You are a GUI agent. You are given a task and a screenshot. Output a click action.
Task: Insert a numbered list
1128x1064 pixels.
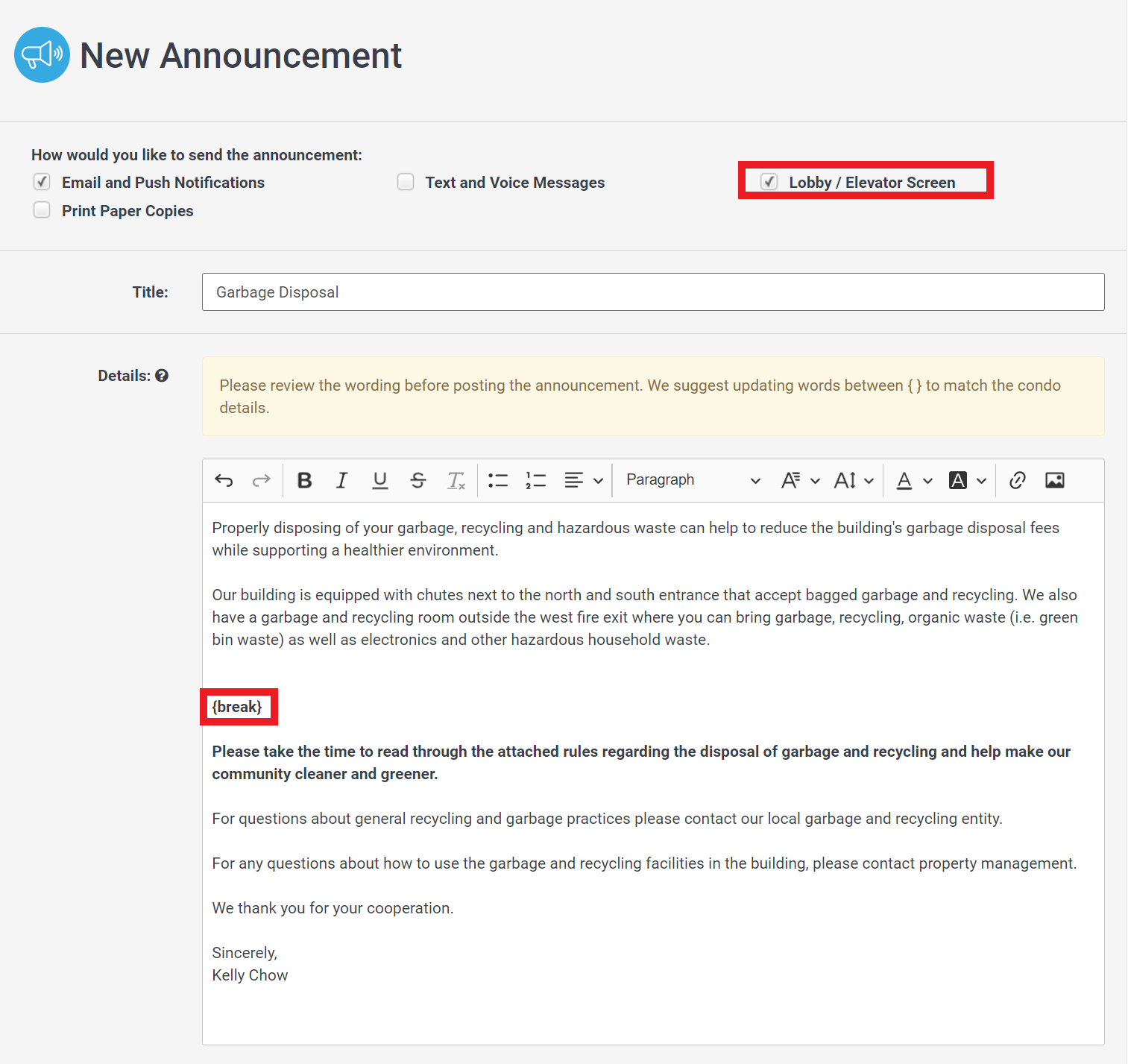(x=535, y=480)
